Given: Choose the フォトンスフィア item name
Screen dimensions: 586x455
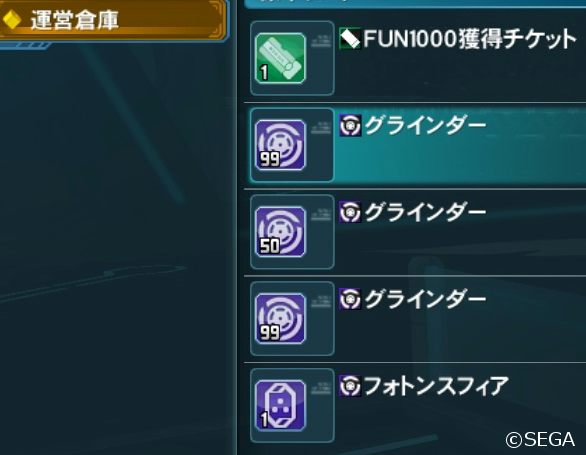Looking at the screenshot, I should click(x=436, y=386).
